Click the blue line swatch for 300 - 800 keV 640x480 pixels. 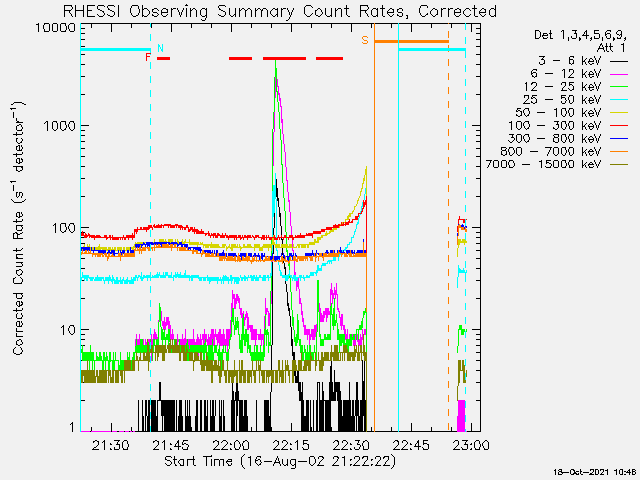coord(619,139)
